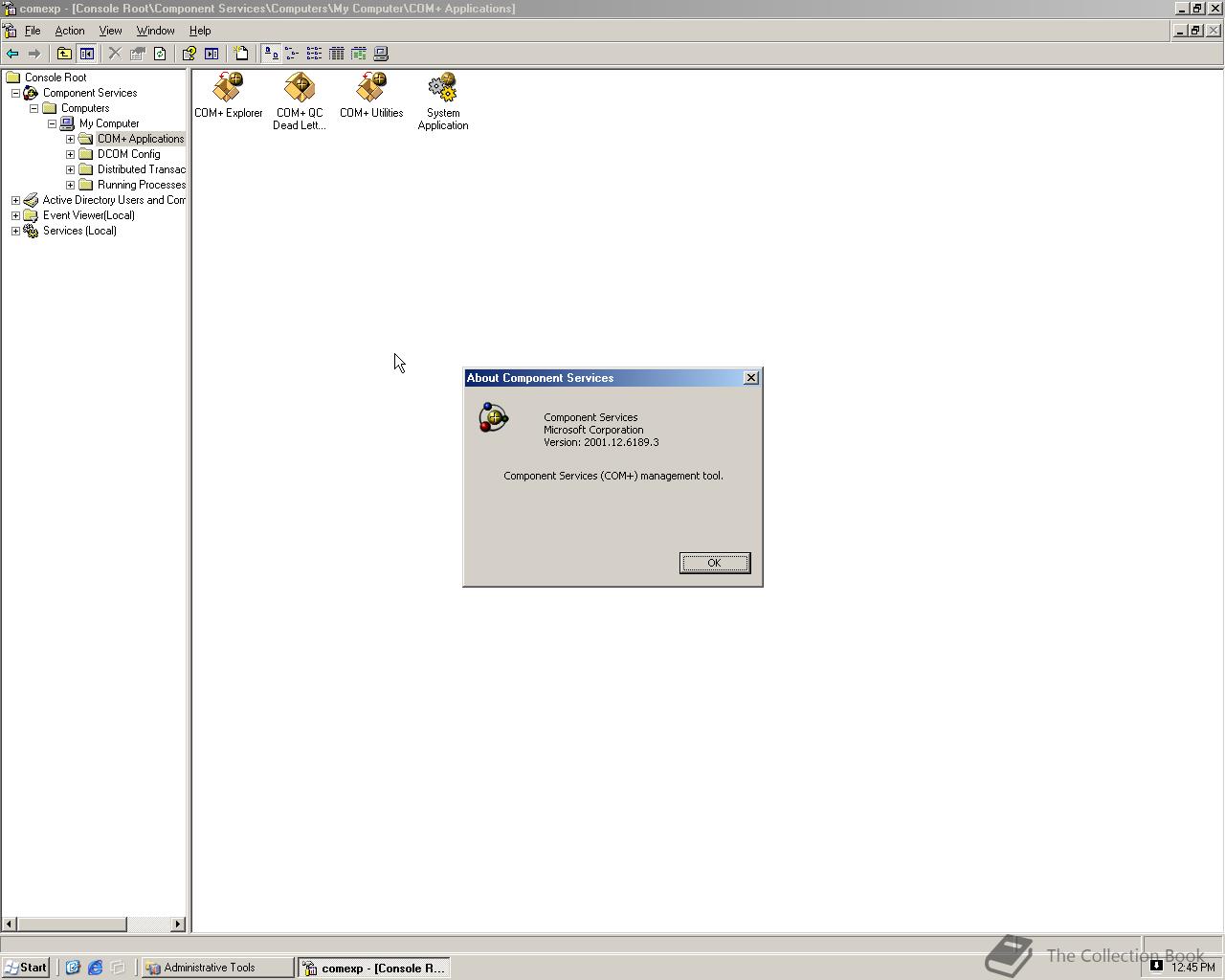
Task: Click the first Quick Launch desktop icon
Action: click(x=72, y=968)
